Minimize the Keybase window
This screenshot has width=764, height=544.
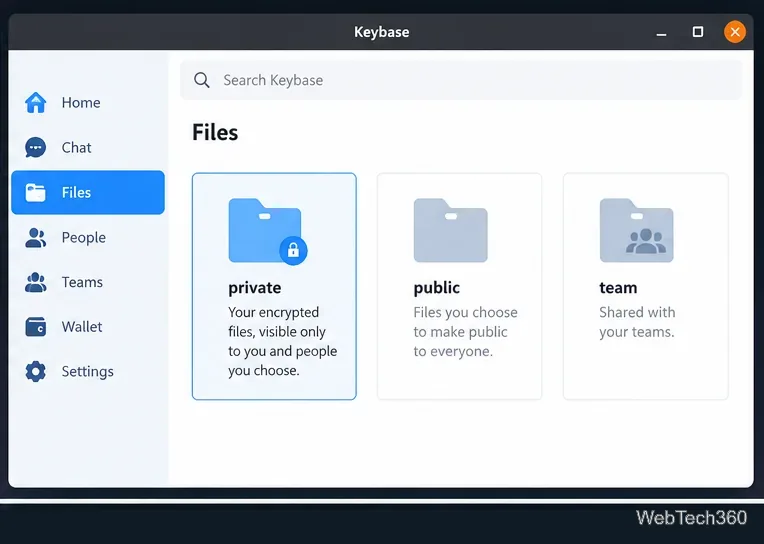661,33
